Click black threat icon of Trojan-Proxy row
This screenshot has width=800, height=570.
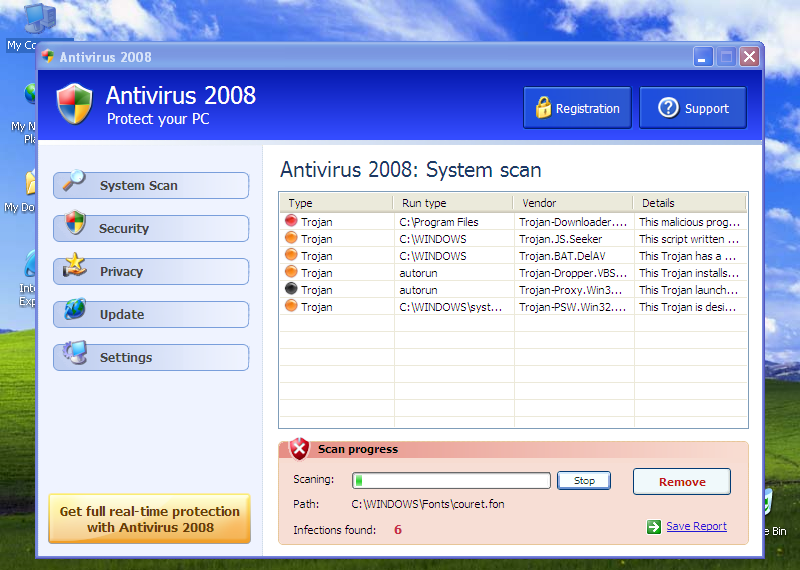point(291,288)
